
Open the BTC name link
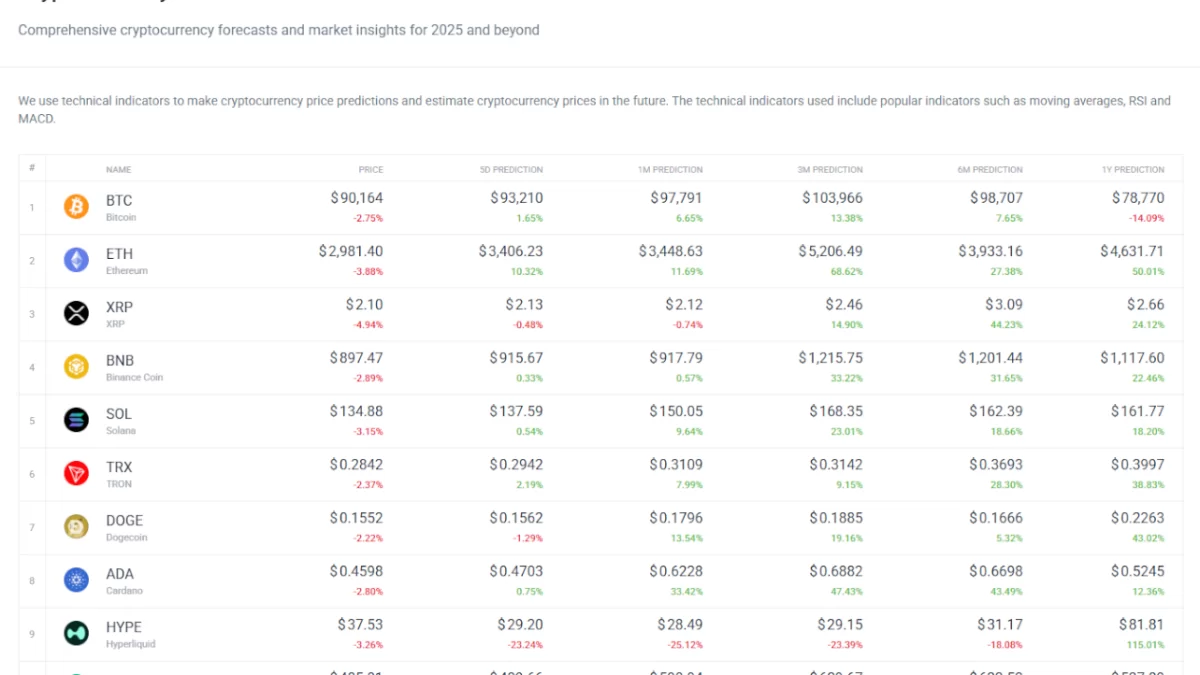pyautogui.click(x=119, y=201)
